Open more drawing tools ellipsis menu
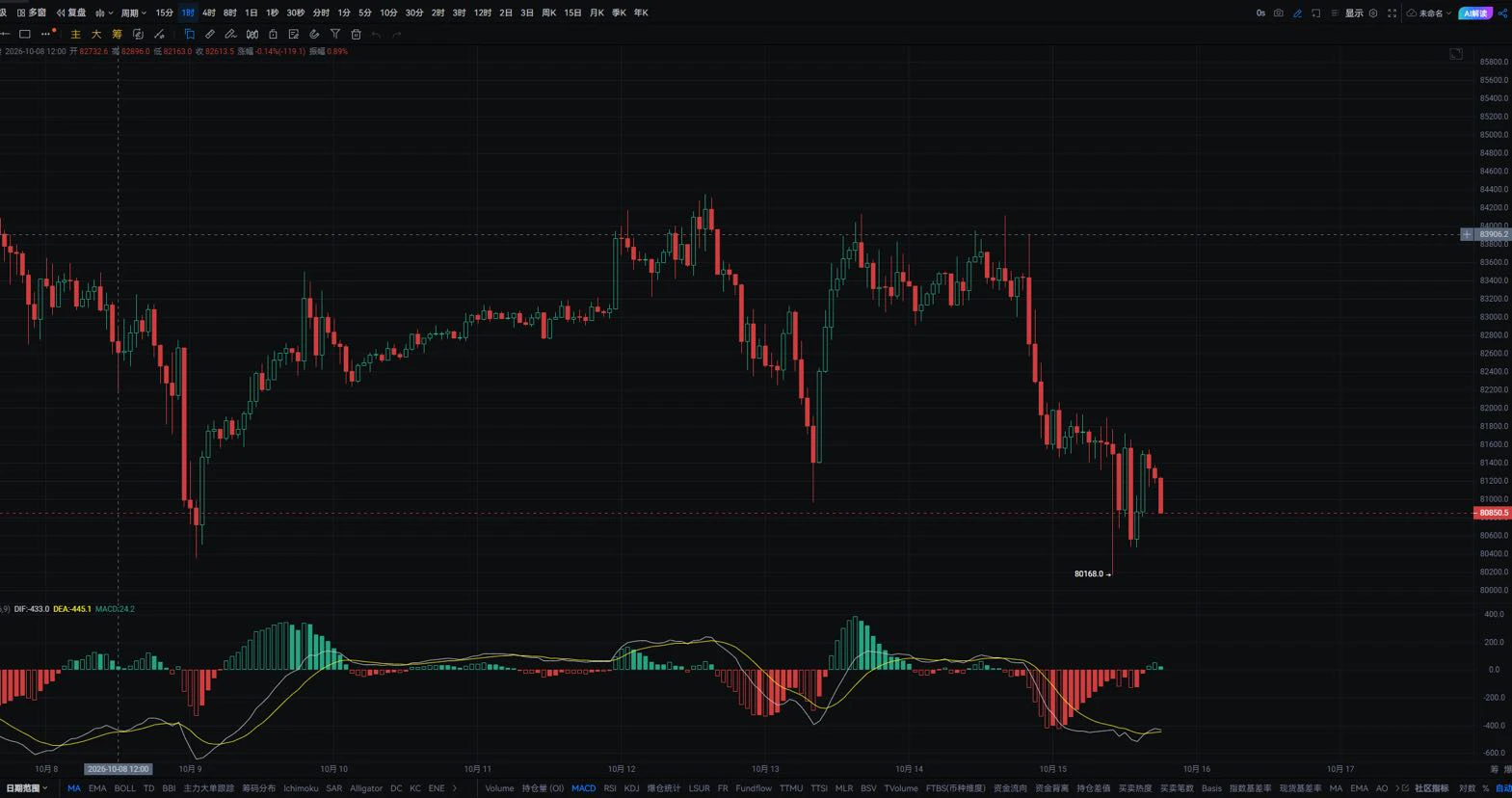1512x798 pixels. click(x=47, y=34)
